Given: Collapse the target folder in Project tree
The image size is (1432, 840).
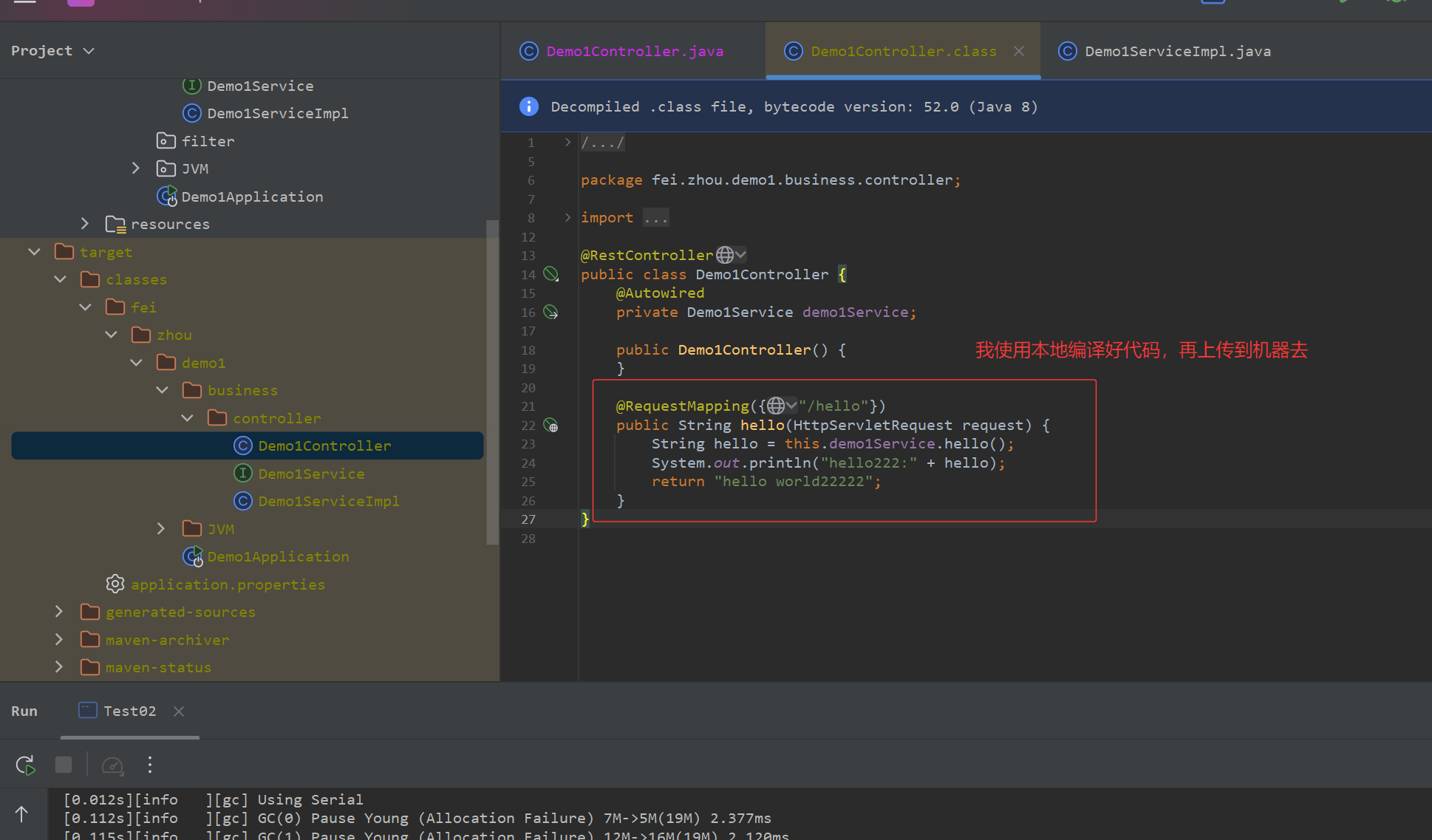Looking at the screenshot, I should coord(34,251).
